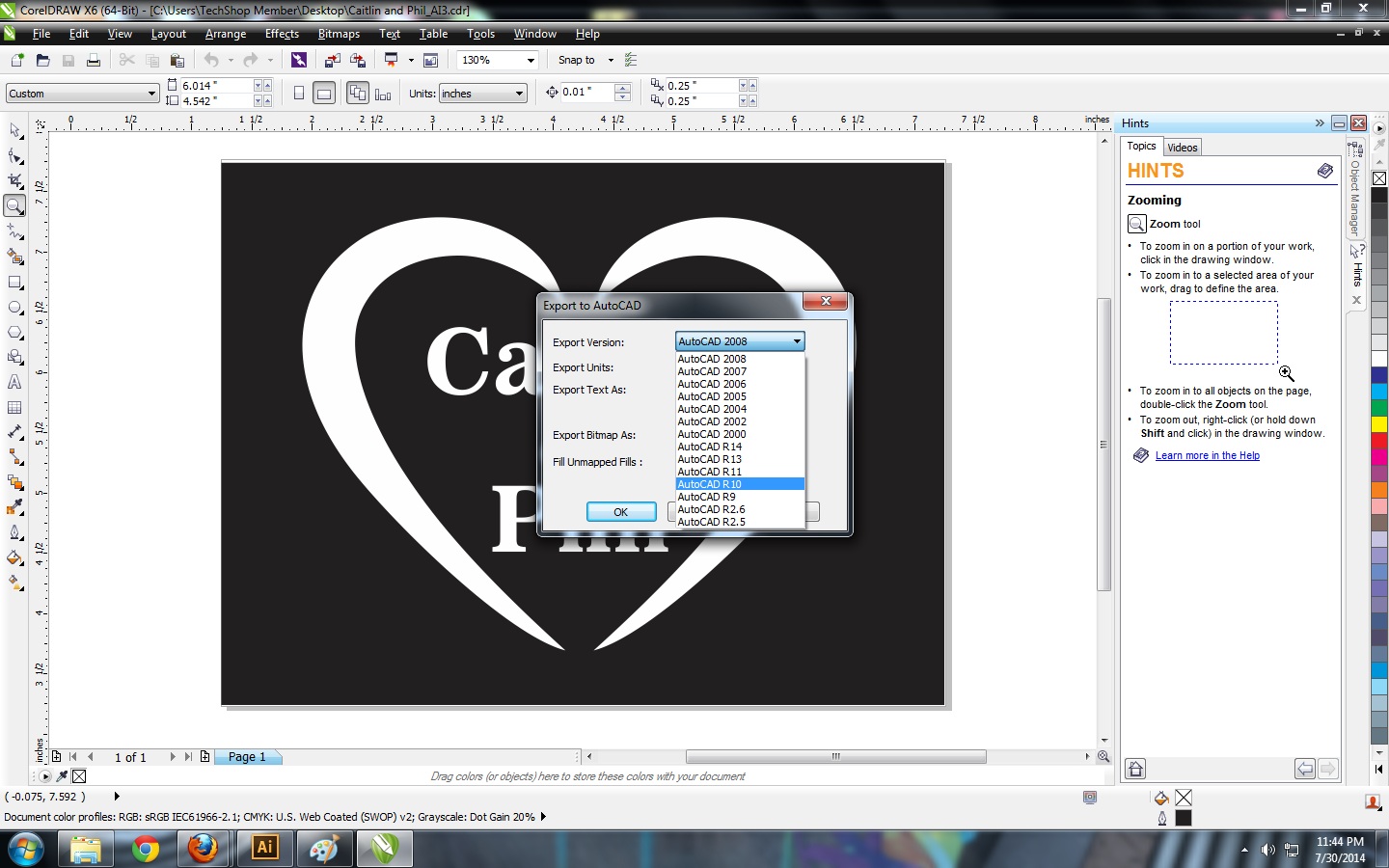Click the Open file folder icon

(x=42, y=60)
